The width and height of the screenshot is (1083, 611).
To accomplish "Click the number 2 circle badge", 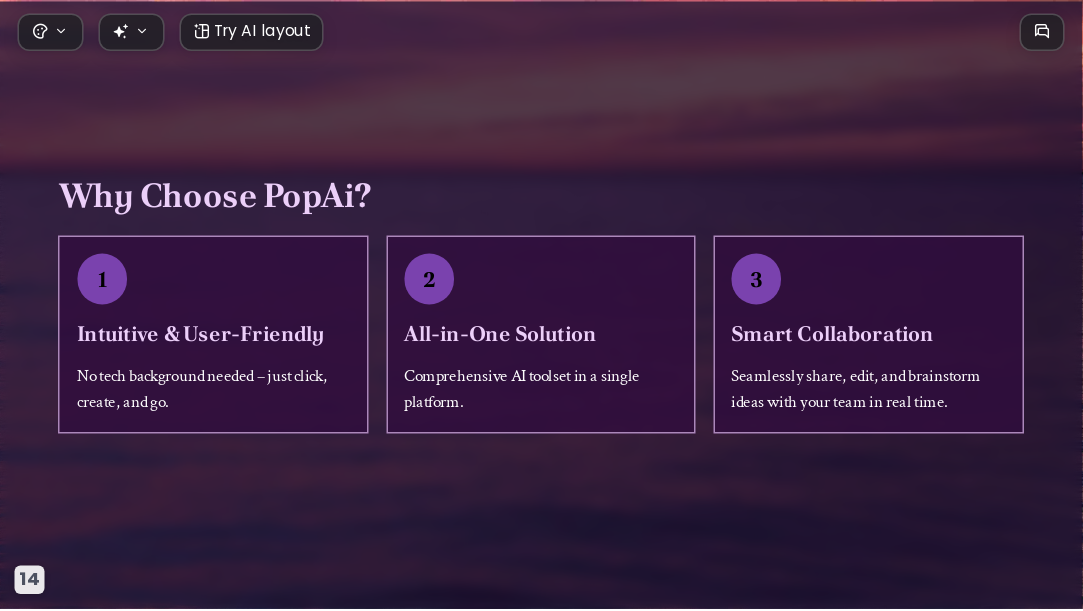I will (429, 279).
